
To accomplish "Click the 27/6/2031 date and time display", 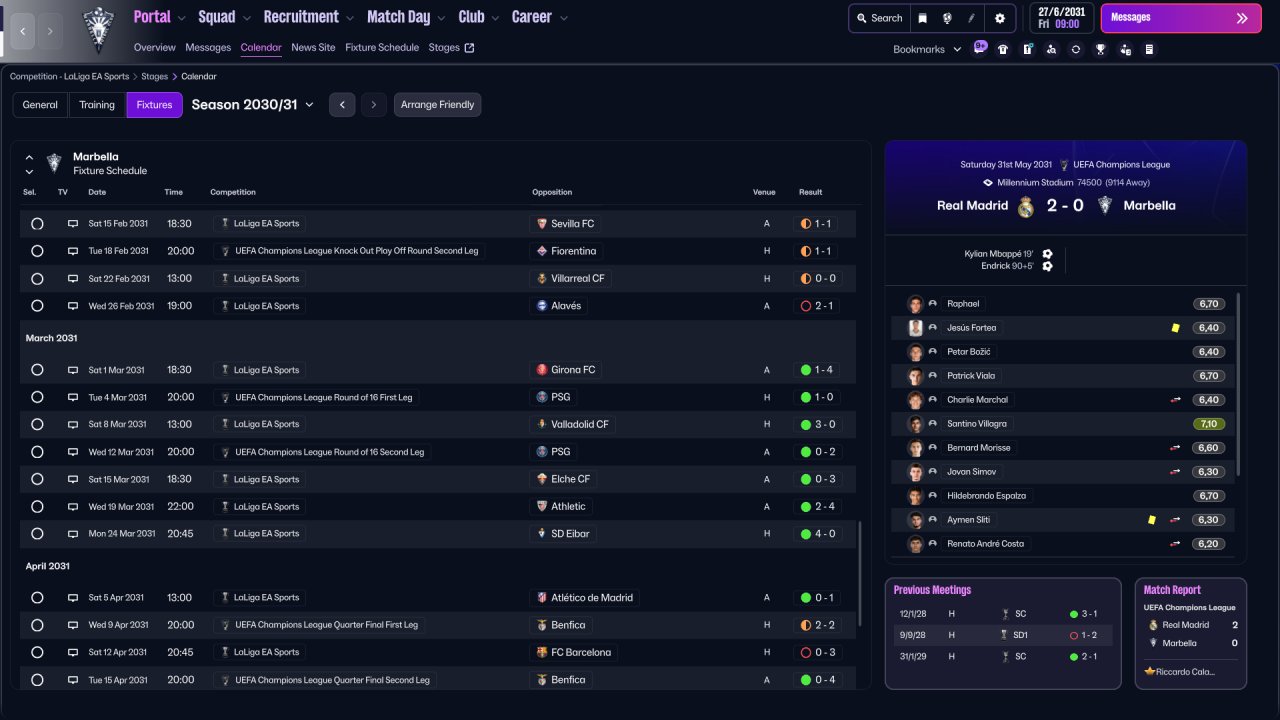I will [x=1061, y=18].
